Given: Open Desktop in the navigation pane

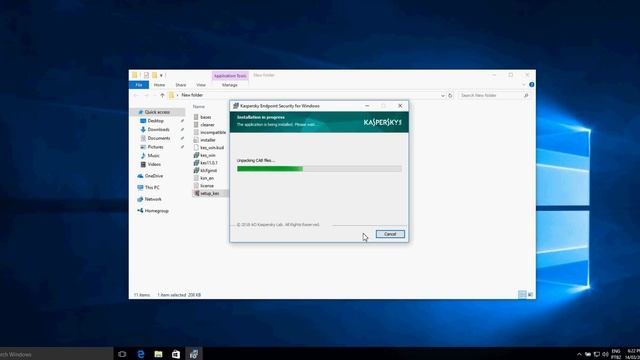Looking at the screenshot, I should [x=156, y=121].
